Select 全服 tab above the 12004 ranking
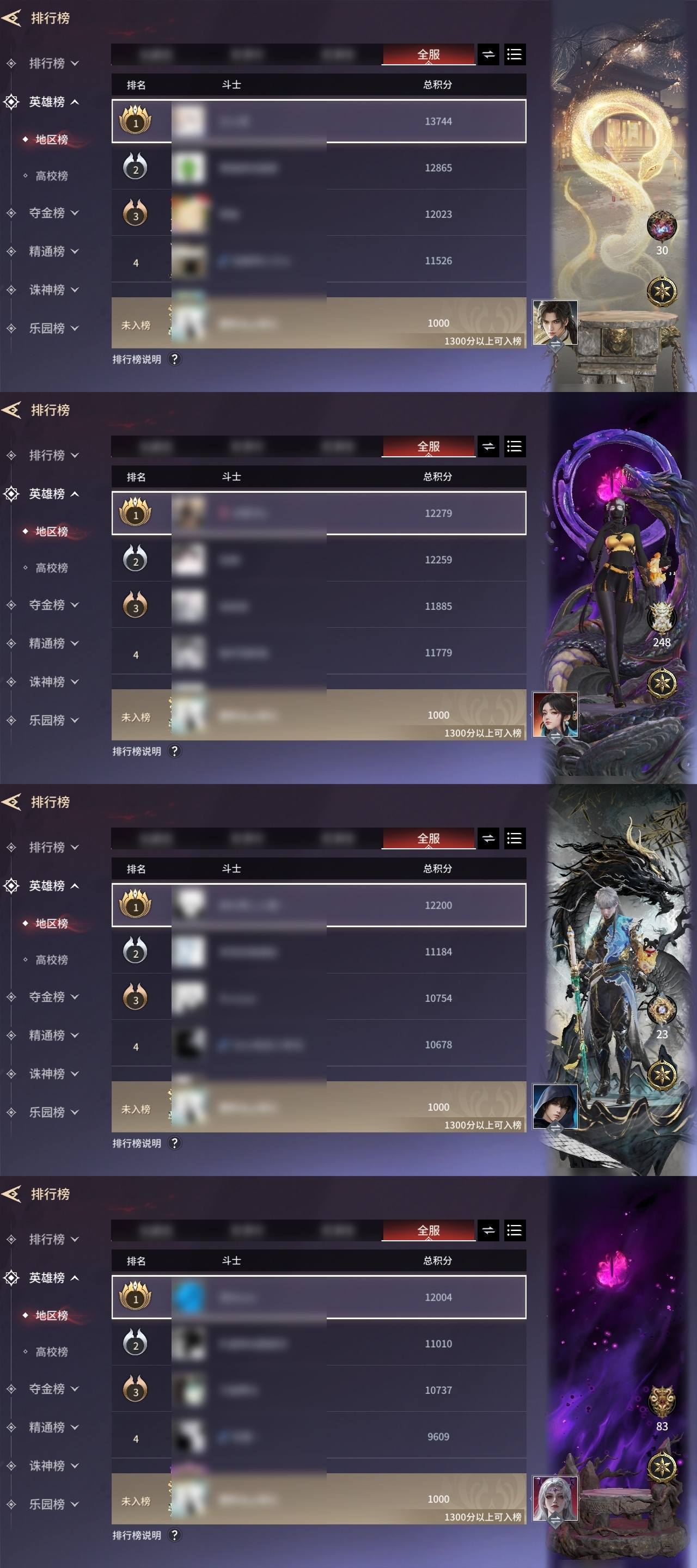697x1568 pixels. click(429, 1231)
